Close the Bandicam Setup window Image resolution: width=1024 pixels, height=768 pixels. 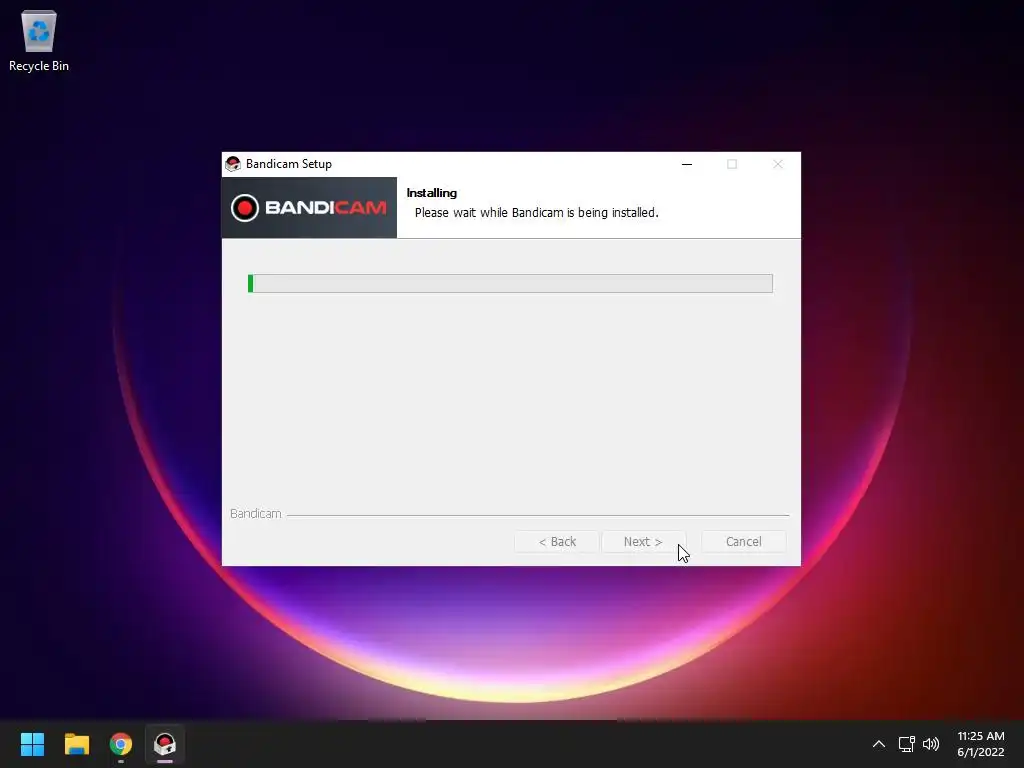coord(777,164)
